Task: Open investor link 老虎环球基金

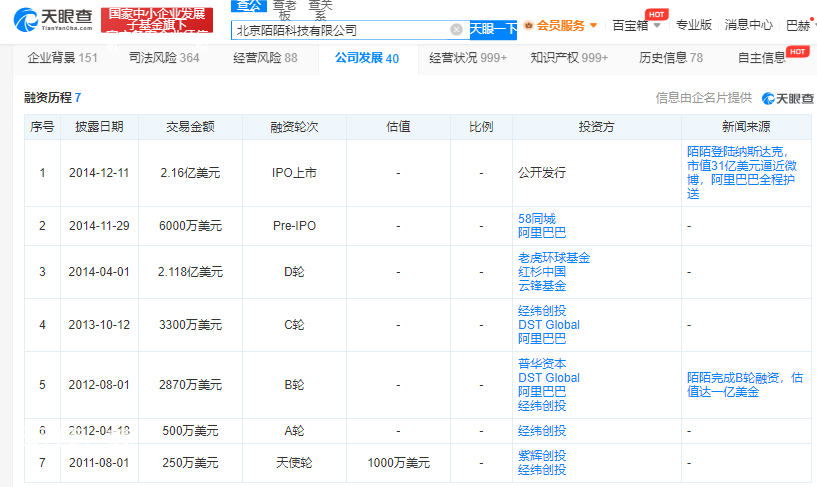Action: pos(554,258)
